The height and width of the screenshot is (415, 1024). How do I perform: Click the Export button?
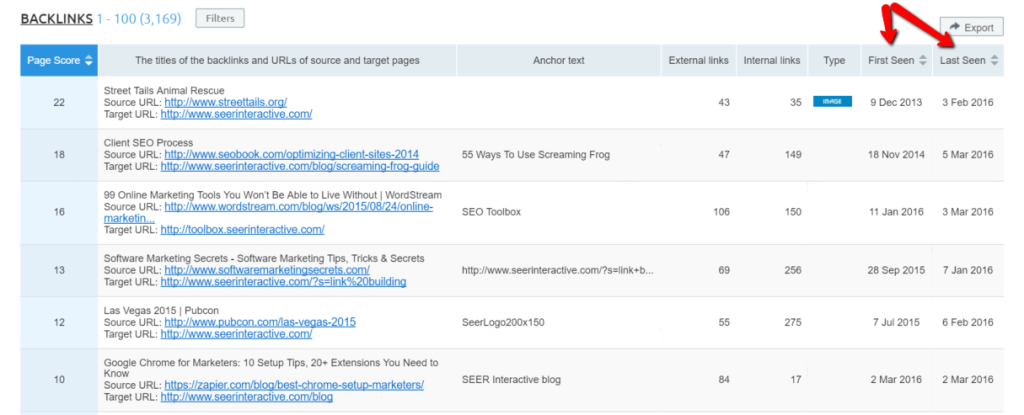click(x=971, y=27)
